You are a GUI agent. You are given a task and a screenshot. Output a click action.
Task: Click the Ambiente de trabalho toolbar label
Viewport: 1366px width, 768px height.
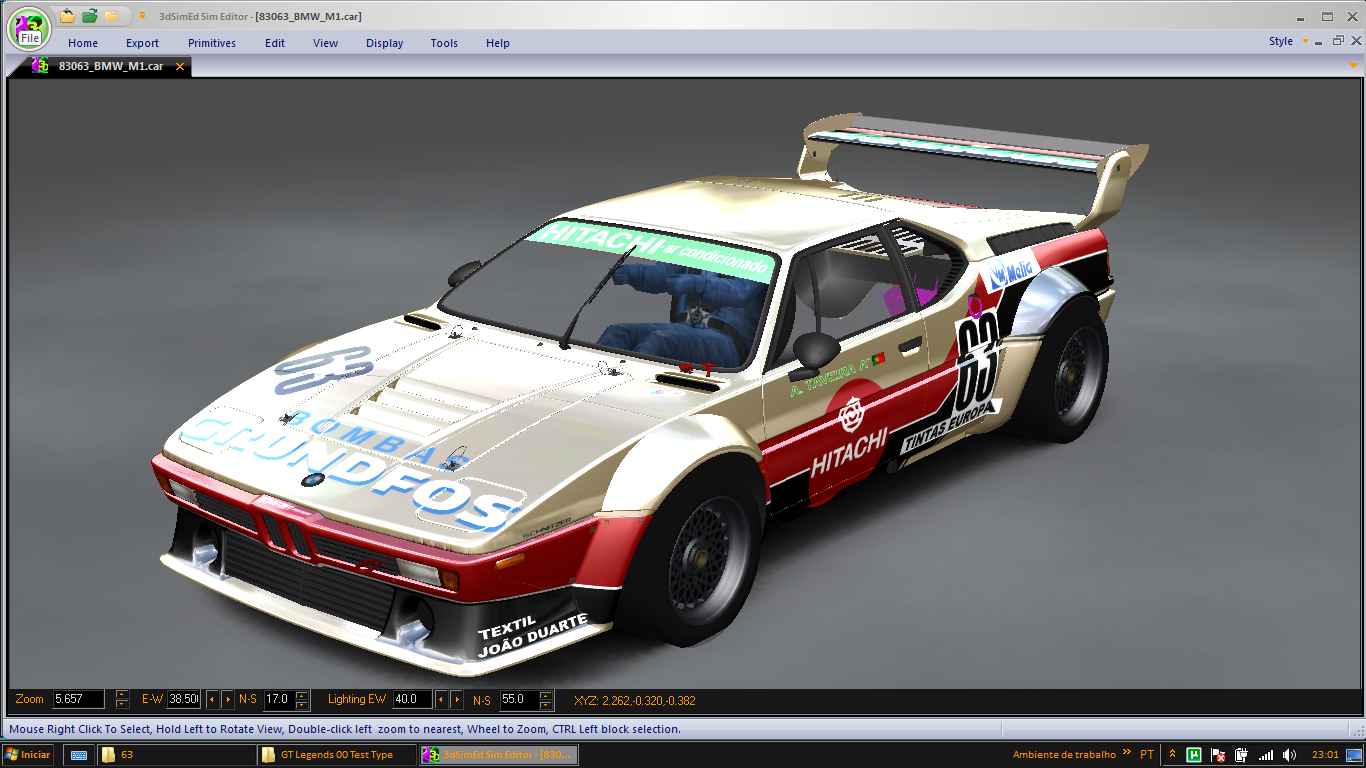click(x=1064, y=755)
